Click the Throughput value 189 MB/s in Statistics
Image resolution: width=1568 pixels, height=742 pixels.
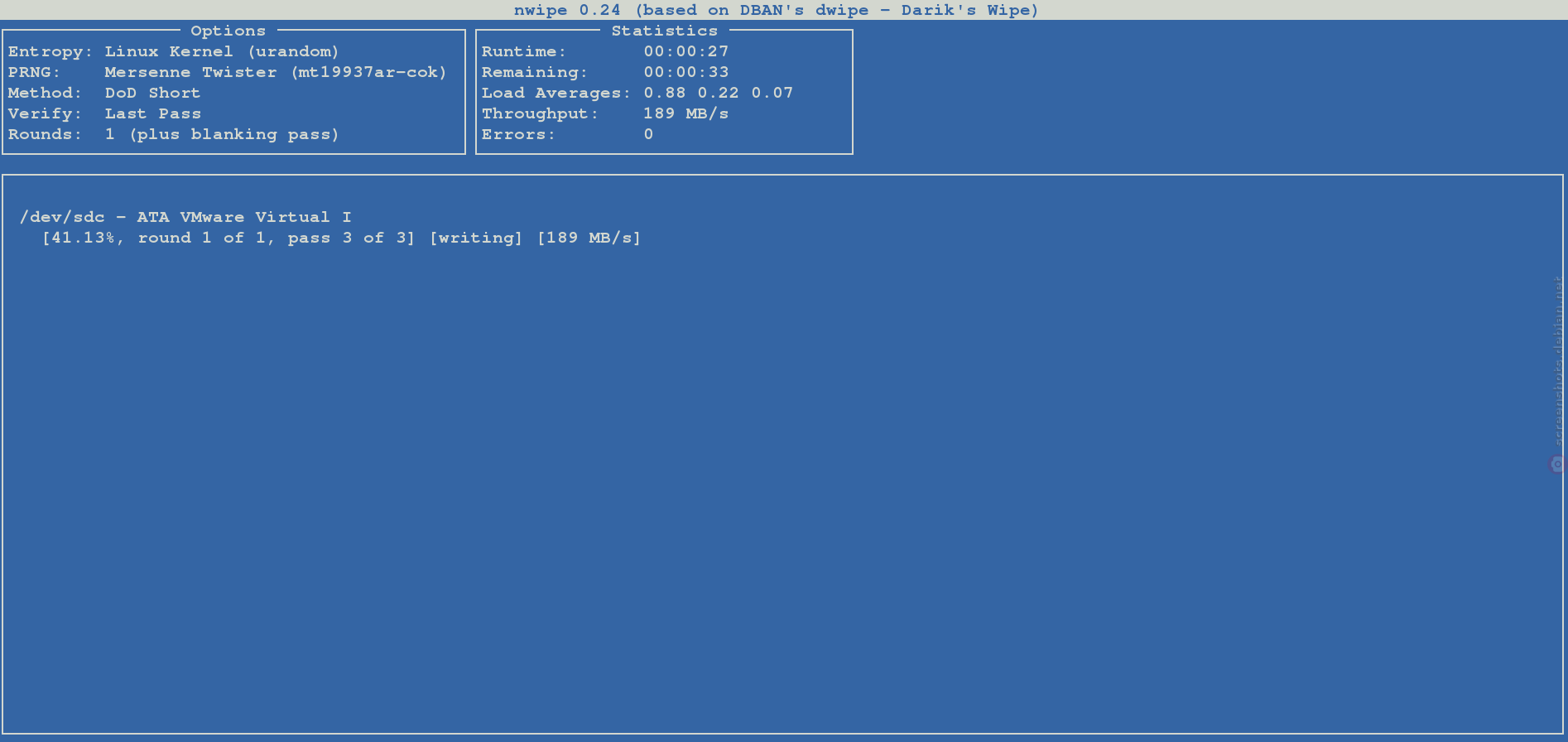686,113
